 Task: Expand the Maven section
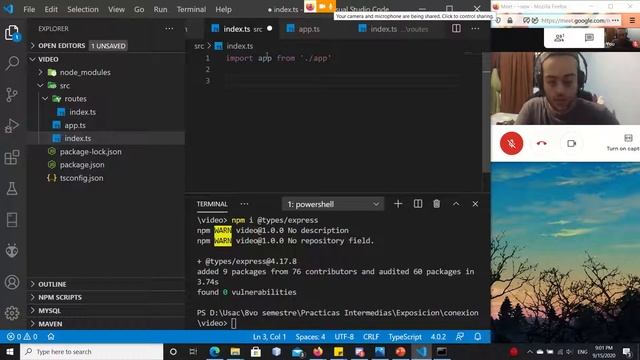click(x=50, y=324)
